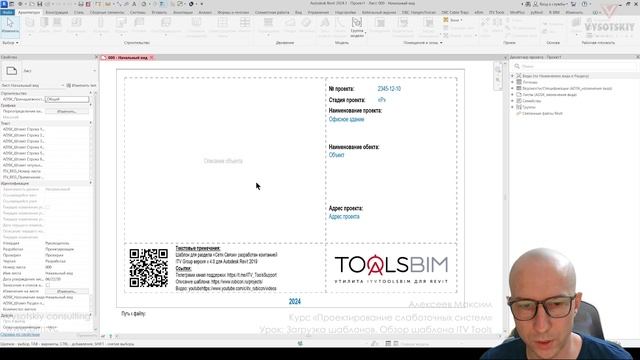The image size is (640, 360).
Task: Click the sheet type thumbnail in Properties
Action: [11, 71]
